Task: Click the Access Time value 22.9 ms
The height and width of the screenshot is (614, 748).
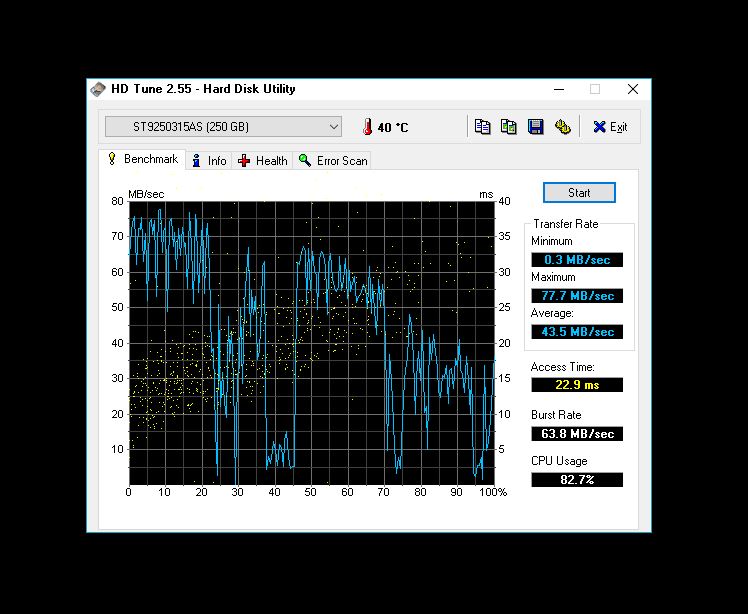Action: 577,385
